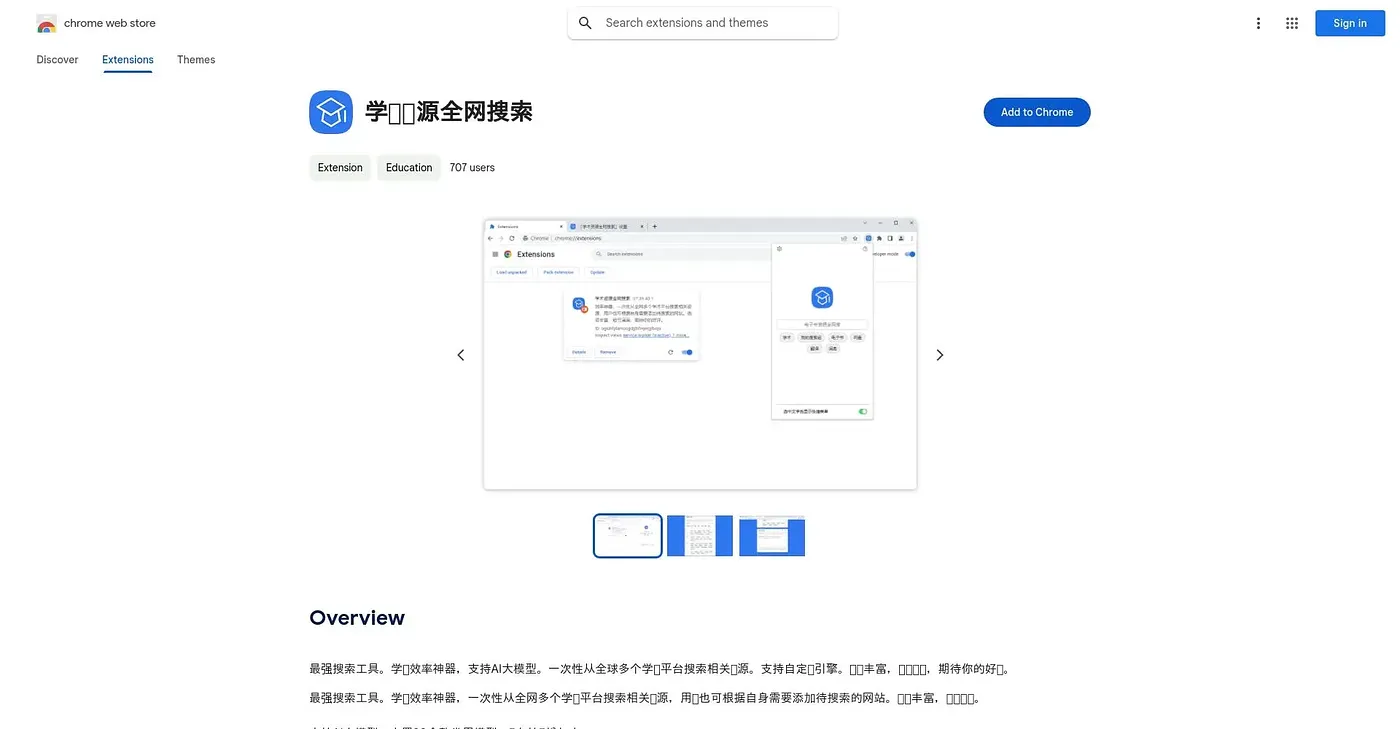Advance to the next screenshot with the right arrow
Image resolution: width=1400 pixels, height=729 pixels.
coord(939,355)
